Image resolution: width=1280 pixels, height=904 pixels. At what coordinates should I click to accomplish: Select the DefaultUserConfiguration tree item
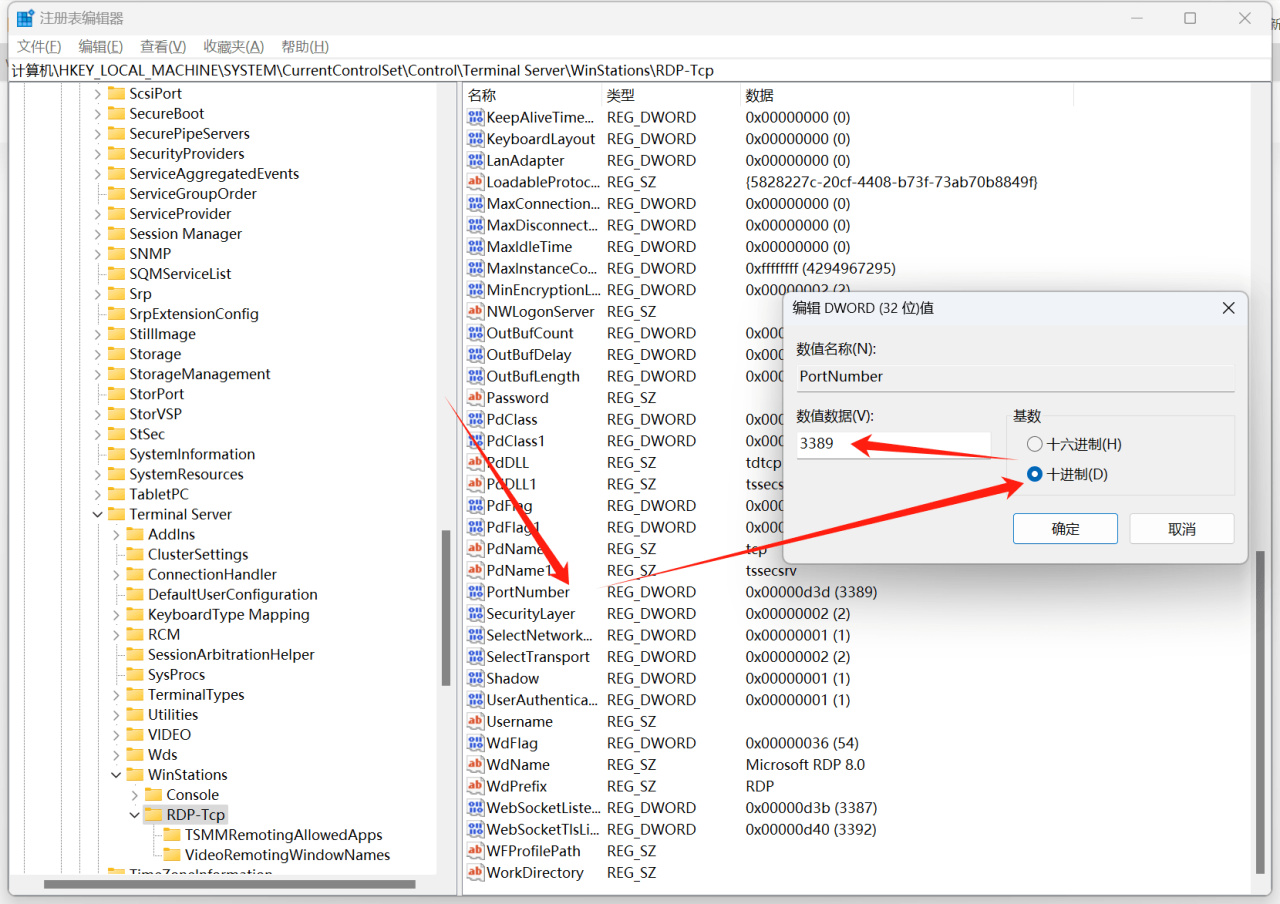[x=232, y=594]
